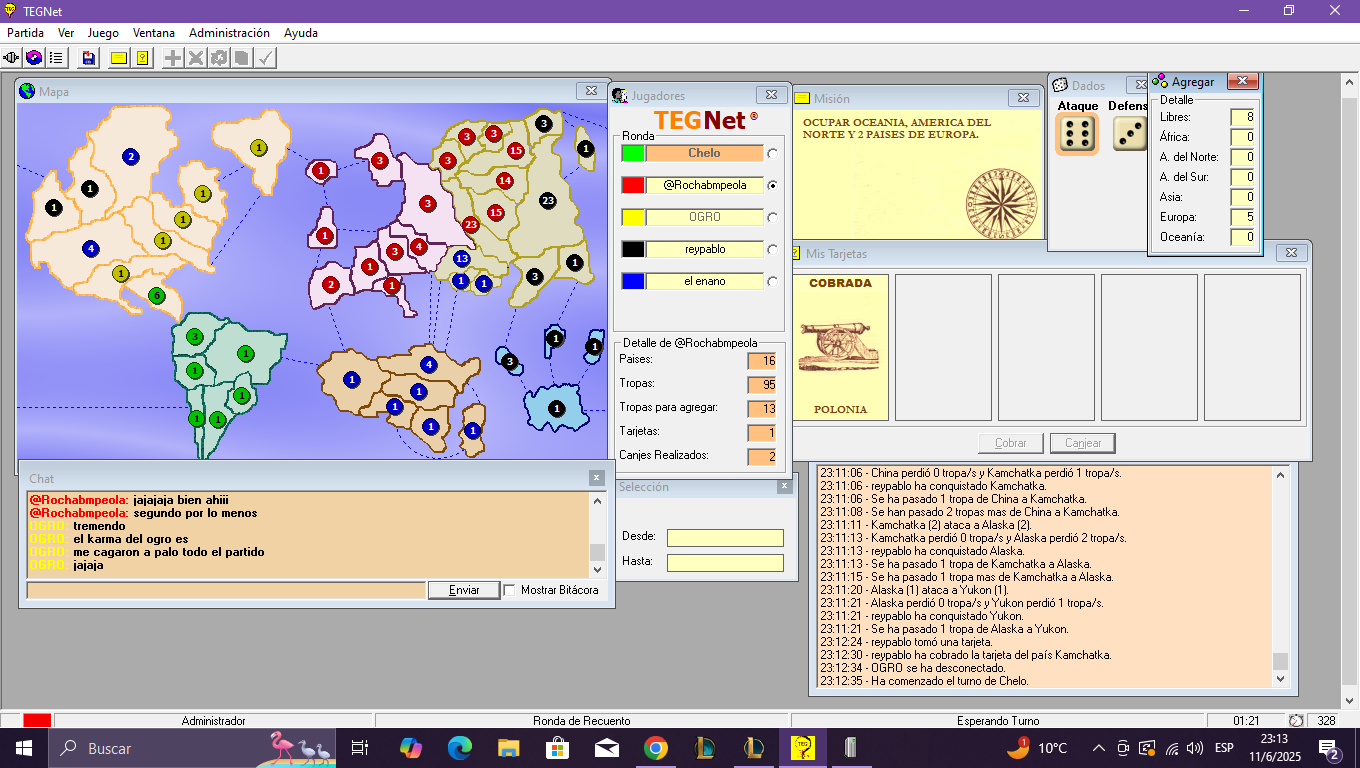Click the grayed plus add-troops icon
This screenshot has height=768, width=1360.
coord(173,58)
